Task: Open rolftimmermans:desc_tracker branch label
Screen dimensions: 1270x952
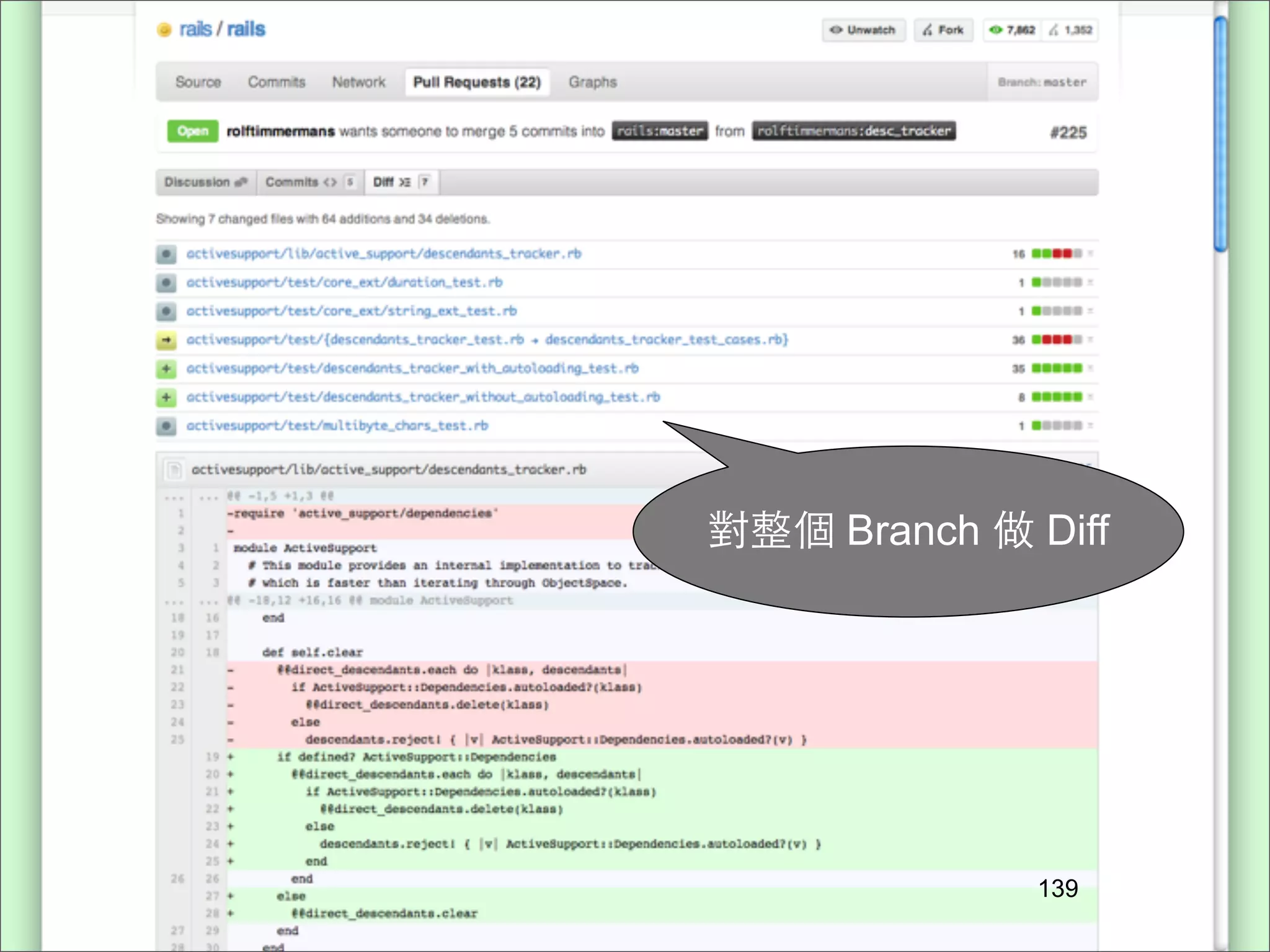Action: (x=853, y=131)
